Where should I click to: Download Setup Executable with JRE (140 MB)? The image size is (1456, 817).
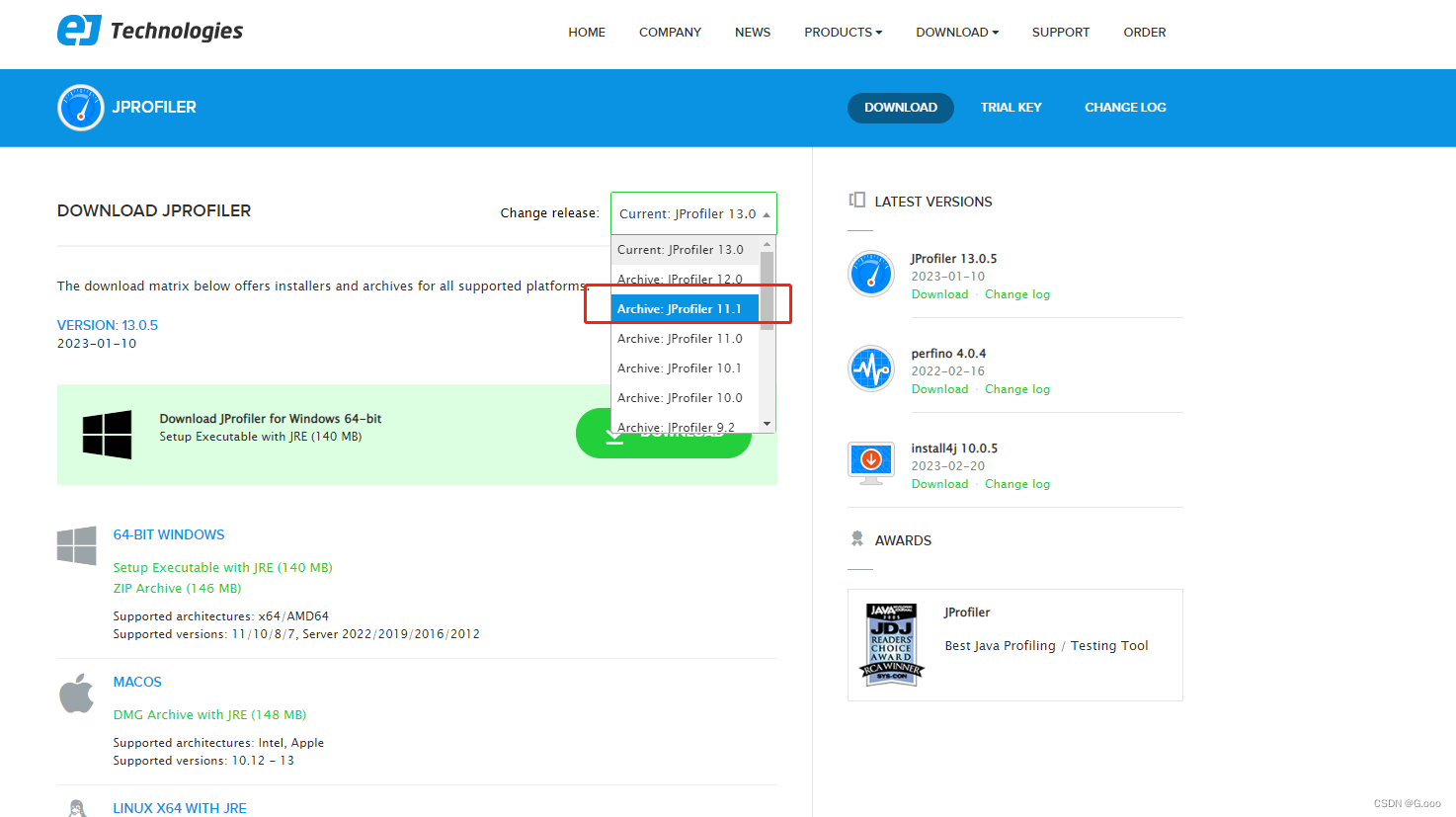click(x=222, y=568)
